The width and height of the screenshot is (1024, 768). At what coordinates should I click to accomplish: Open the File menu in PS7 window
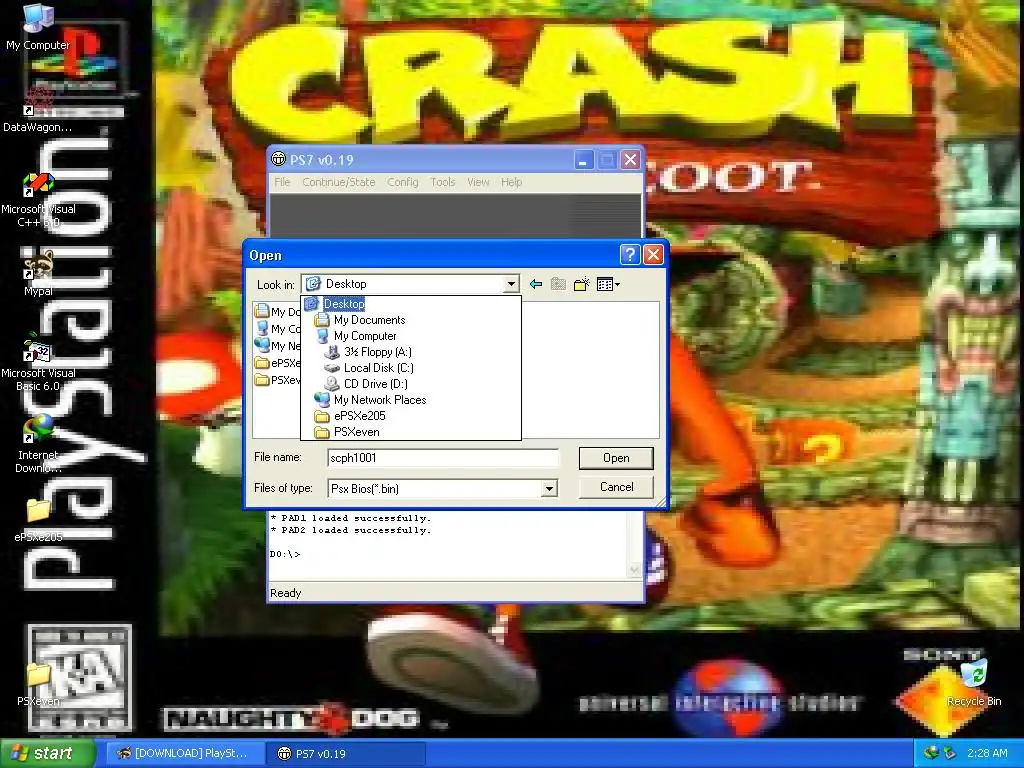click(x=282, y=182)
